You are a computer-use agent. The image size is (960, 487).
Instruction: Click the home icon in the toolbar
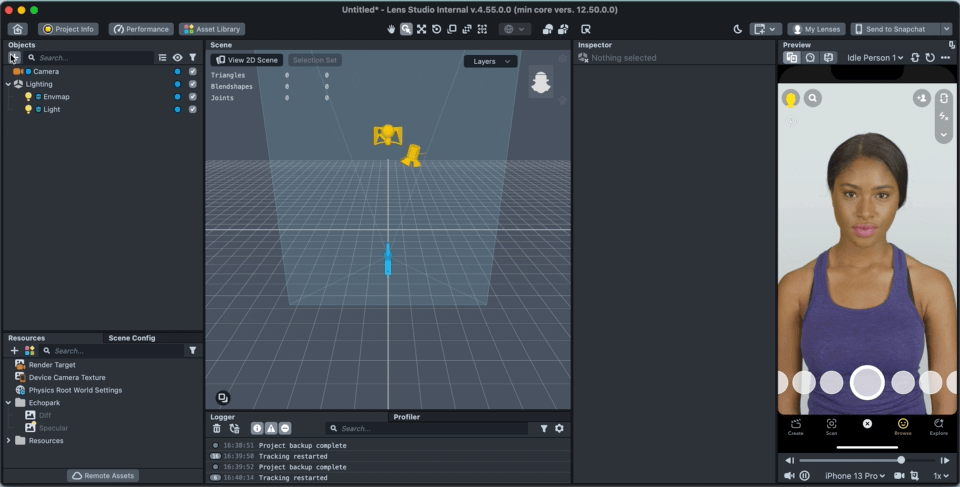coord(17,29)
